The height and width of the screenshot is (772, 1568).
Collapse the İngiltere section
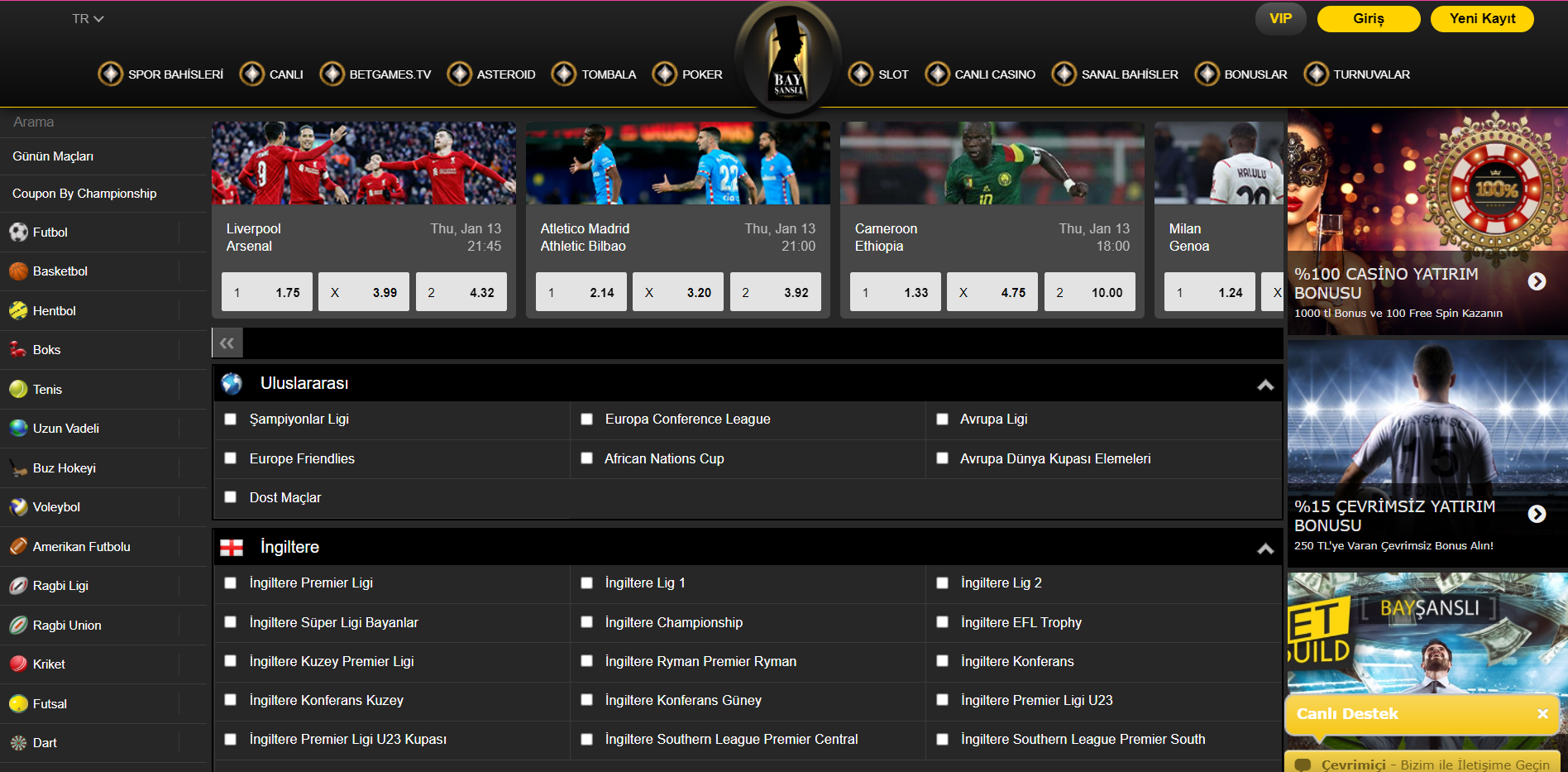click(x=1264, y=549)
